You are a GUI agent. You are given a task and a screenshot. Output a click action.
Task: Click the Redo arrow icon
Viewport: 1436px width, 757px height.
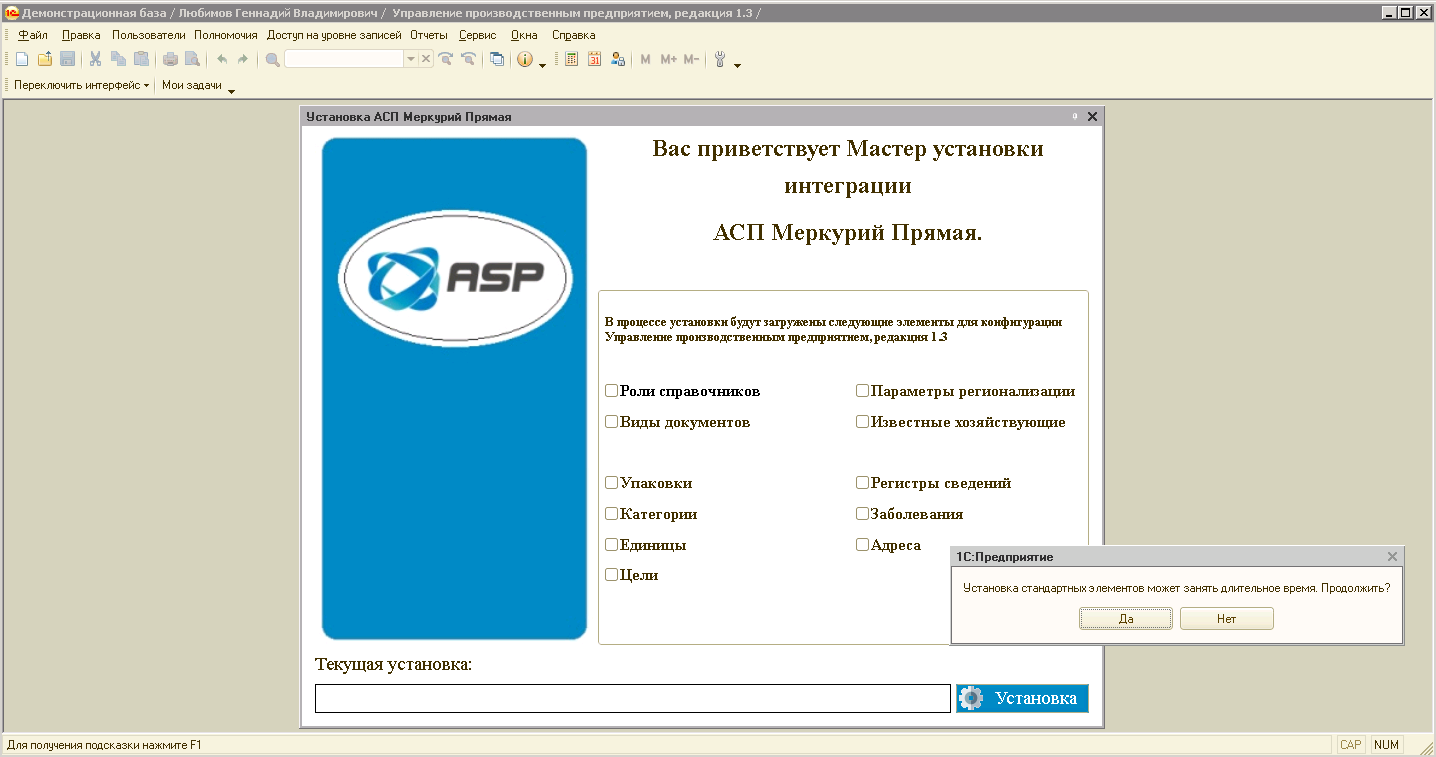coord(243,59)
